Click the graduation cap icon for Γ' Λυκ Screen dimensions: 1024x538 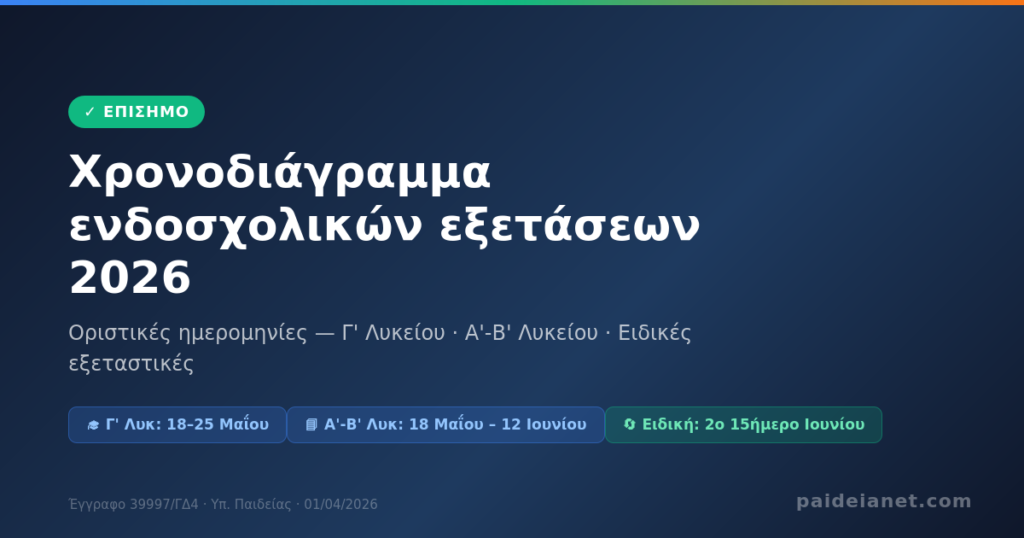[93, 425]
